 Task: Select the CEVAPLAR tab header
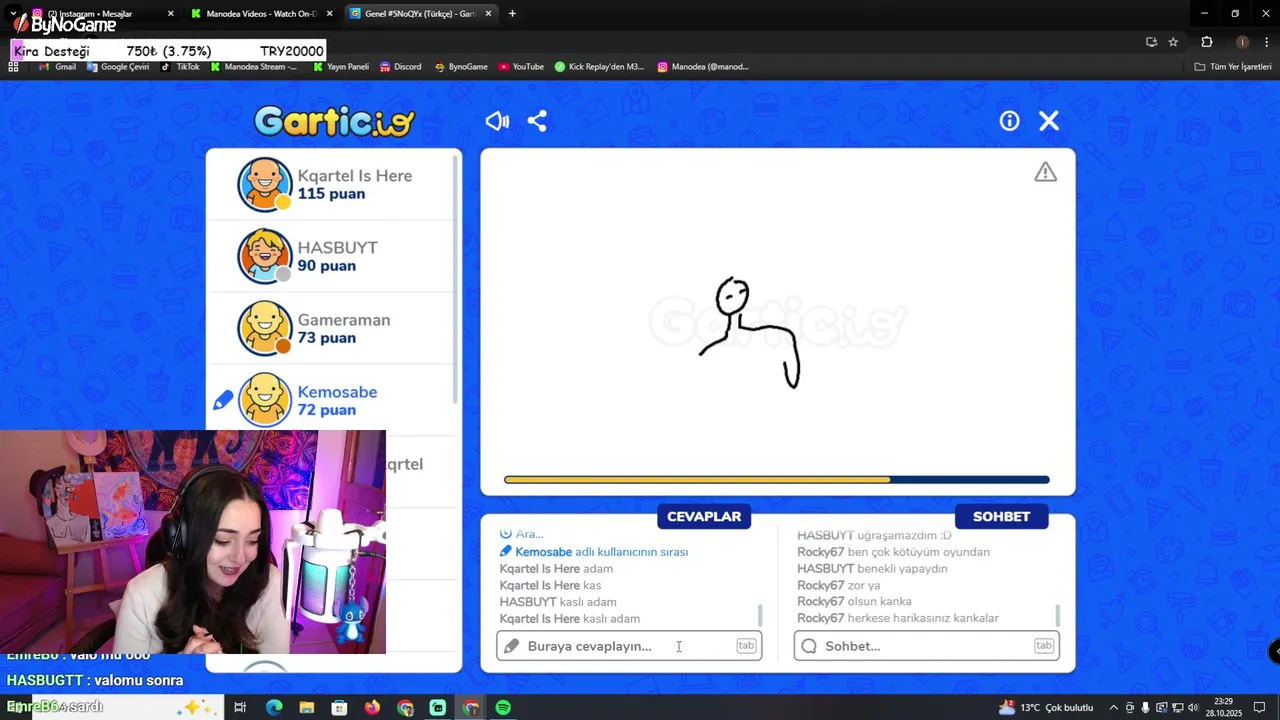coord(704,516)
